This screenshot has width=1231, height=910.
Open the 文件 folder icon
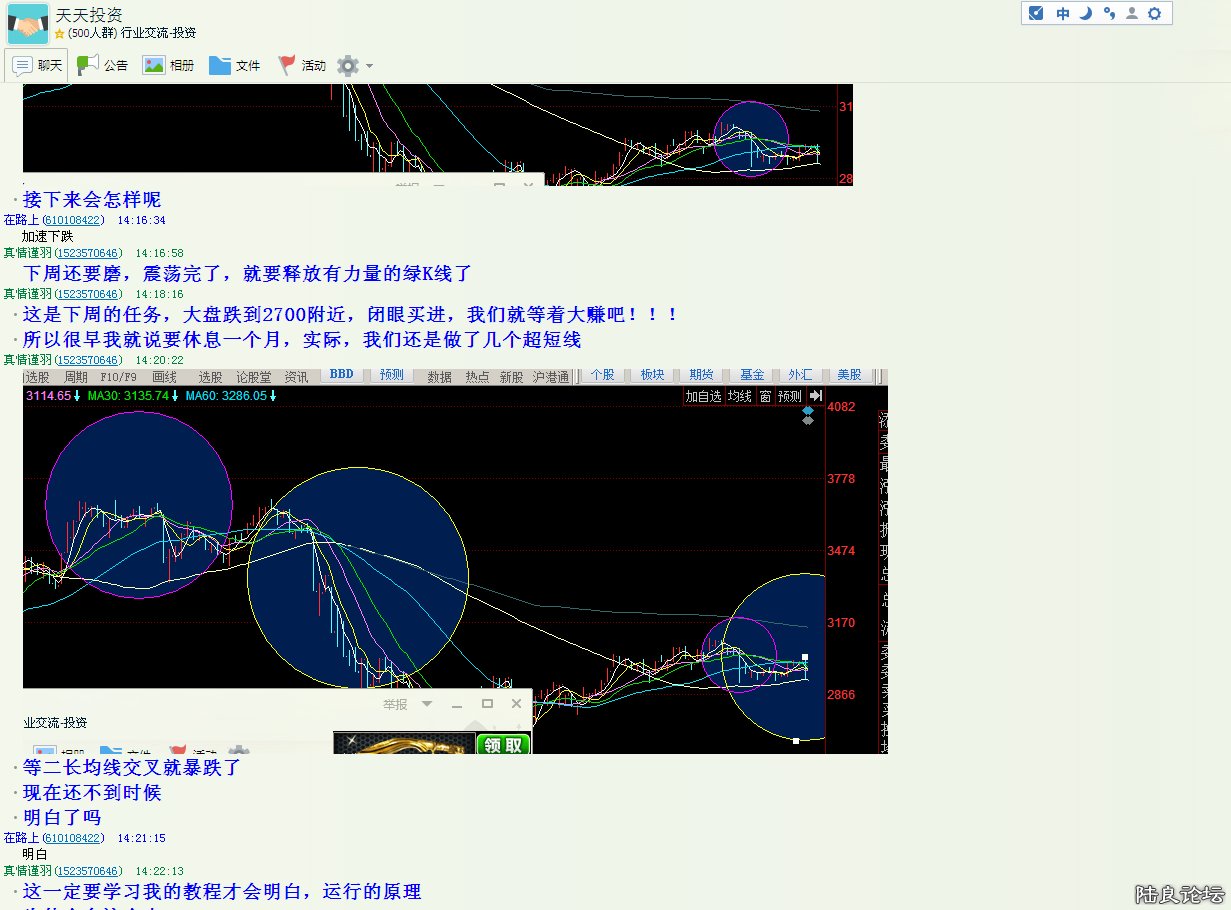pos(220,65)
